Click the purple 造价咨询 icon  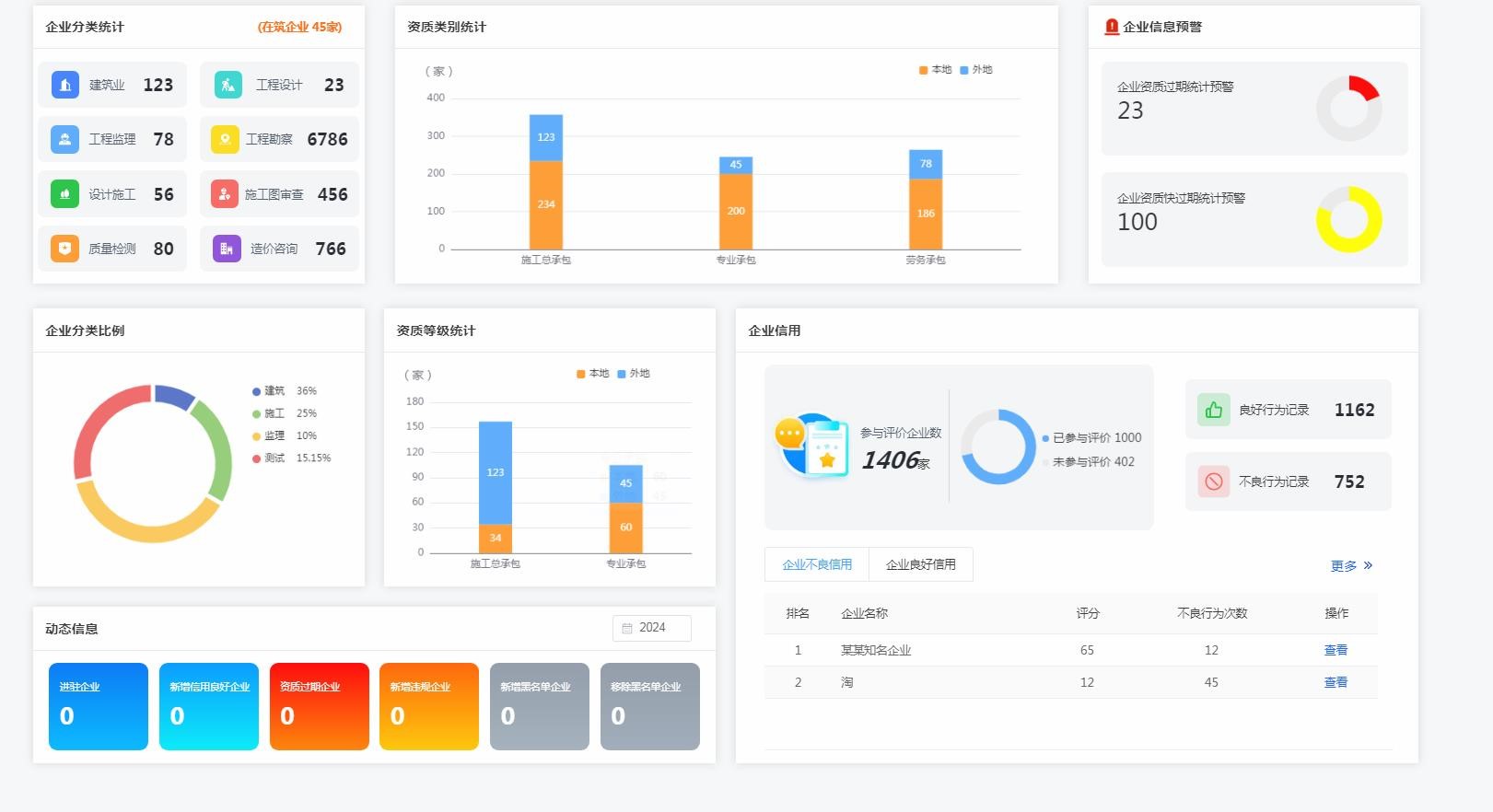pos(227,249)
